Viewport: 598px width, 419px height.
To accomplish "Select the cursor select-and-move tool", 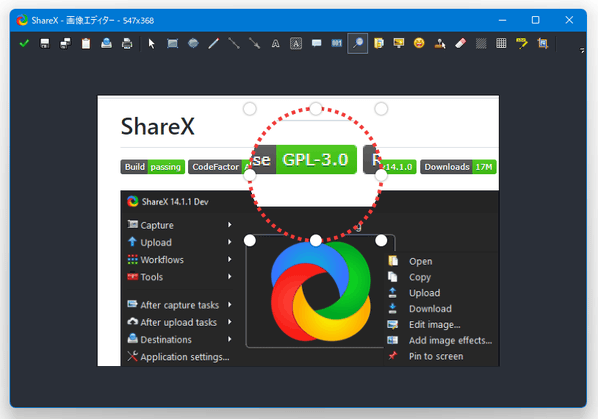I will [x=151, y=43].
